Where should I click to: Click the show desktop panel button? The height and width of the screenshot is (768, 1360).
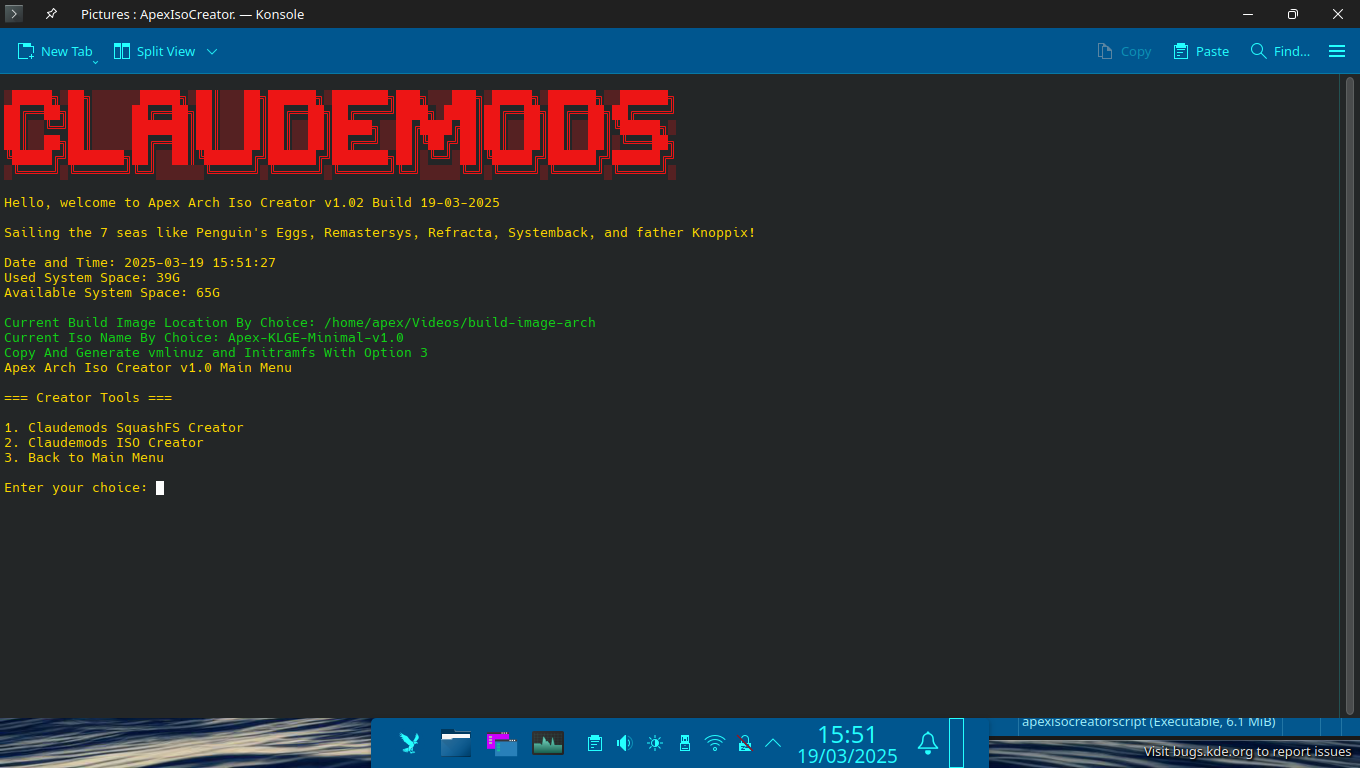click(956, 743)
